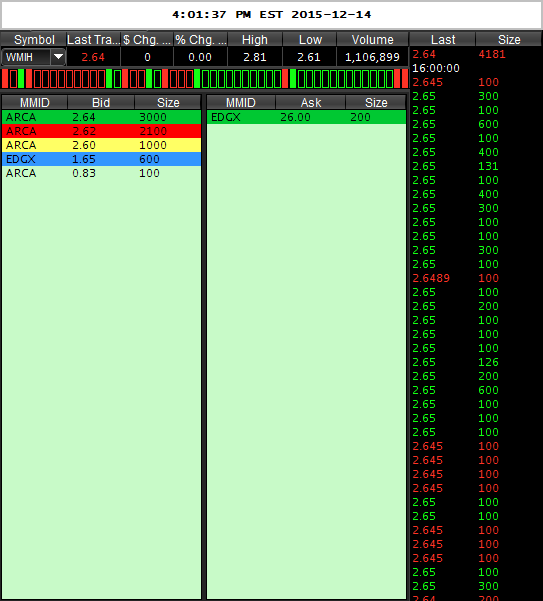Click the Size header of the ask table
The height and width of the screenshot is (601, 543).
(376, 102)
